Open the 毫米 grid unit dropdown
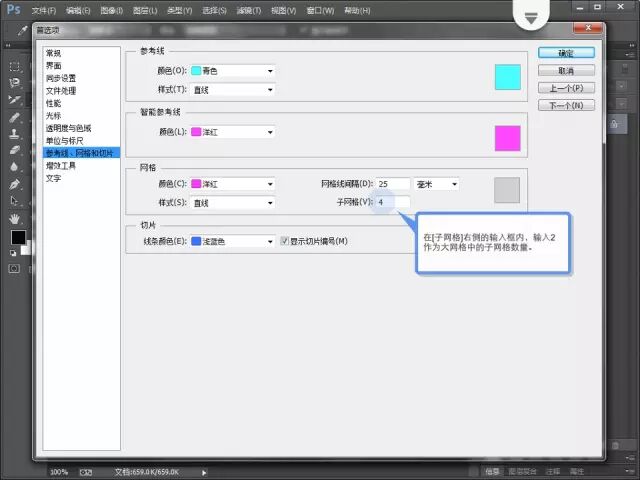Image resolution: width=640 pixels, height=480 pixels. pos(437,184)
